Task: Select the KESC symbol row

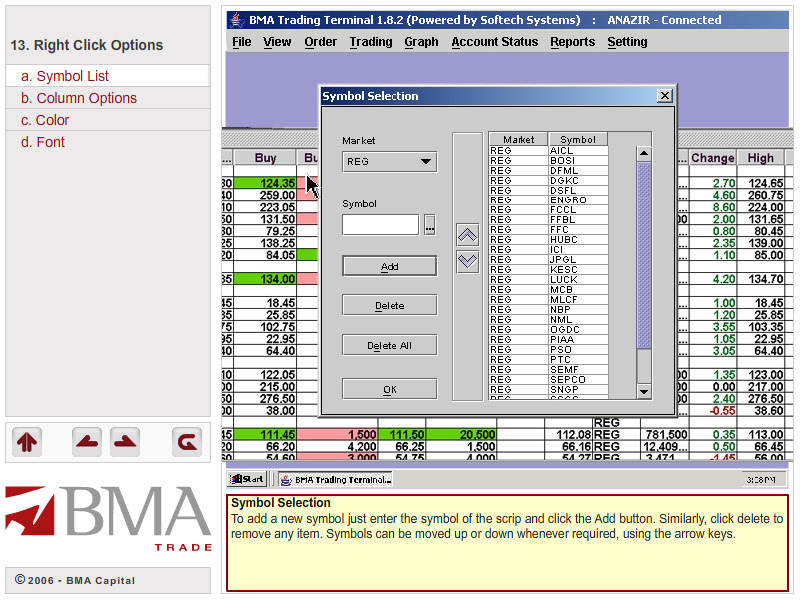Action: pyautogui.click(x=548, y=269)
